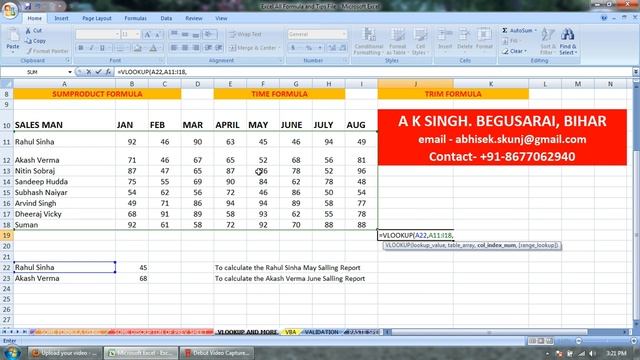This screenshot has height=360, width=640.
Task: Click the Increase Decimal icon
Action: [332, 48]
